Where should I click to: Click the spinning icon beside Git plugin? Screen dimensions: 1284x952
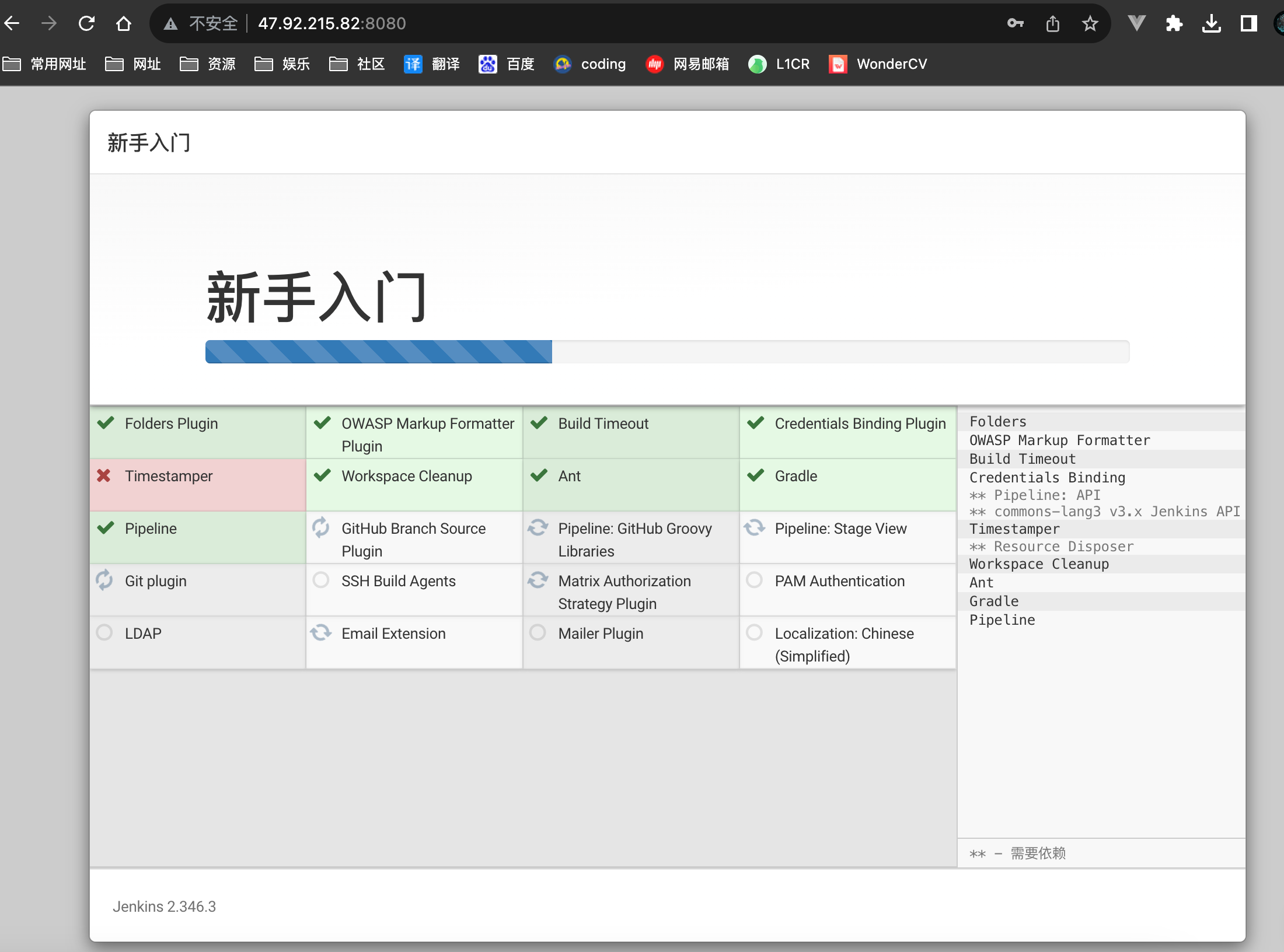click(x=104, y=580)
